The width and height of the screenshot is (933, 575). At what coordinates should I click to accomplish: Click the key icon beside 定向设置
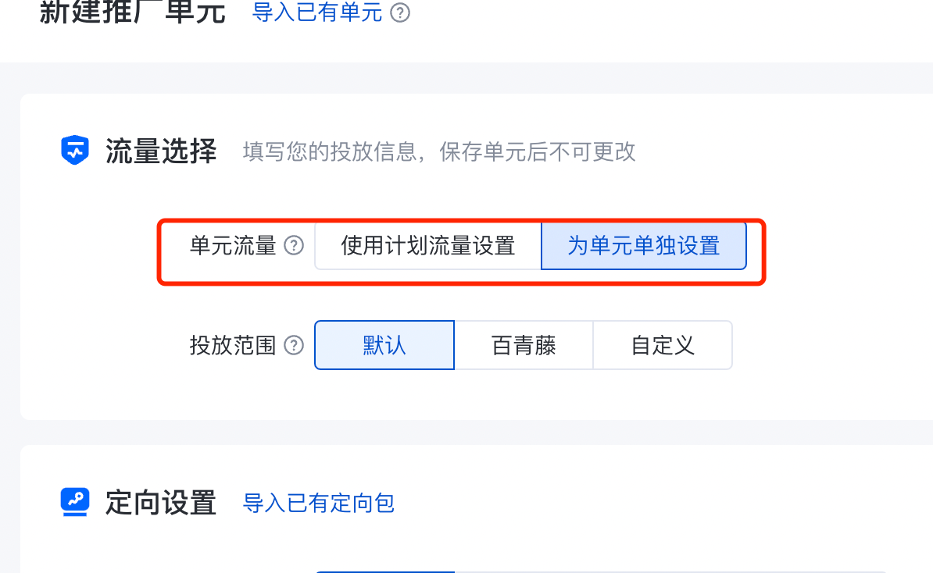(x=75, y=502)
